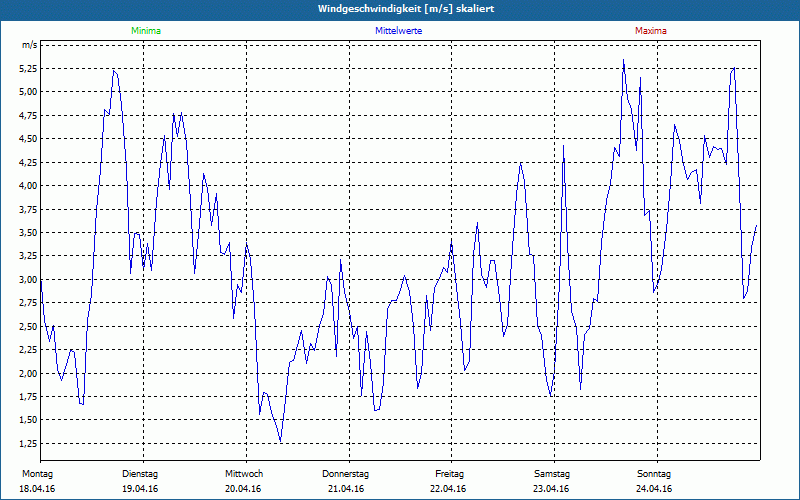Click the blue Mittelwerte legend label
The image size is (800, 500).
pos(398,31)
